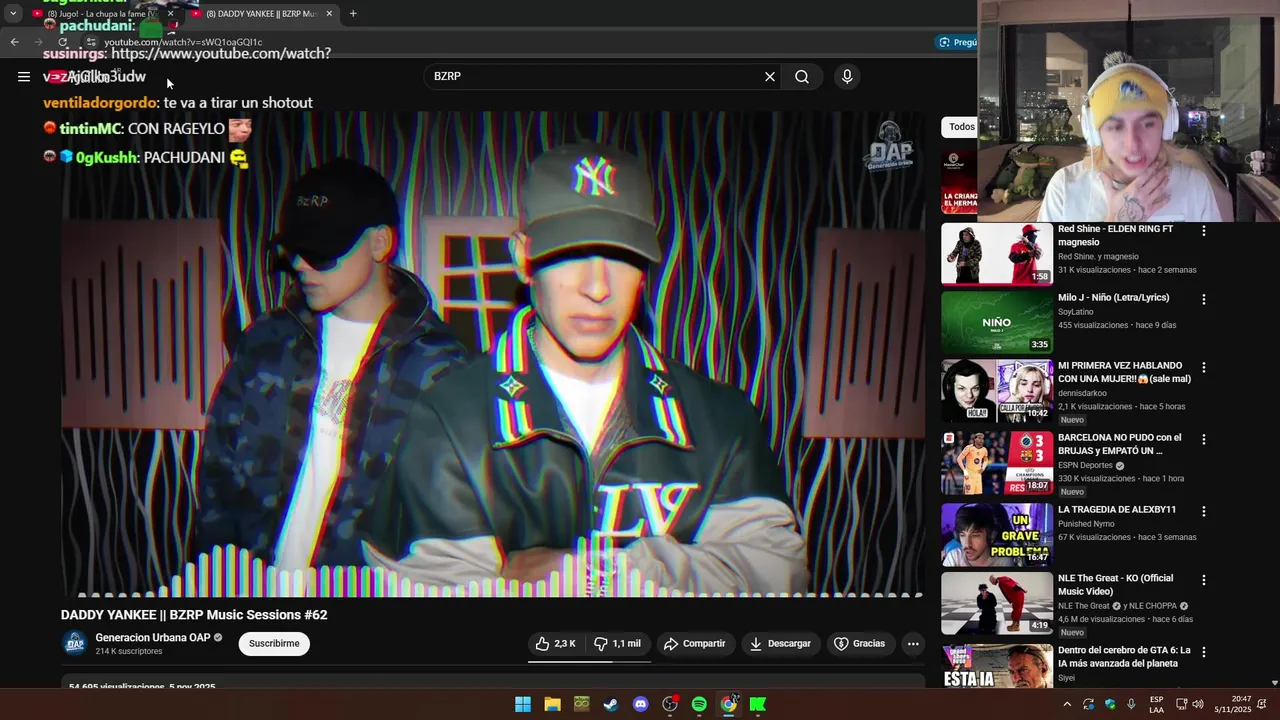Expand the tab search dropdown

13,14
